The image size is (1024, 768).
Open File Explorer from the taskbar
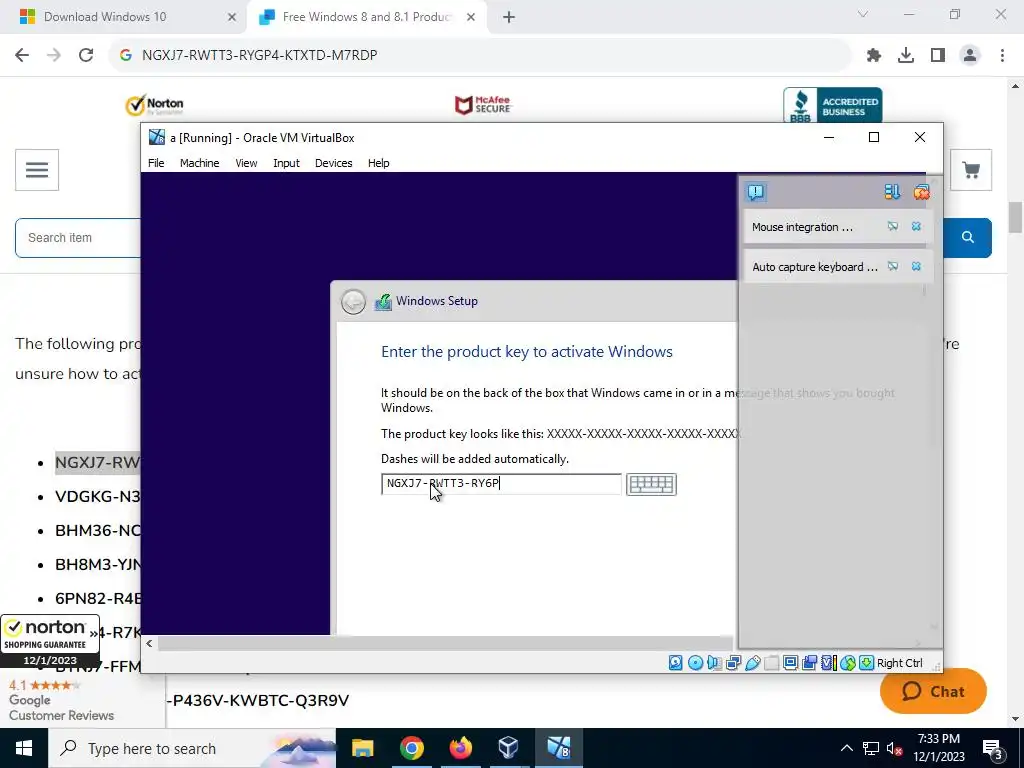pyautogui.click(x=362, y=748)
